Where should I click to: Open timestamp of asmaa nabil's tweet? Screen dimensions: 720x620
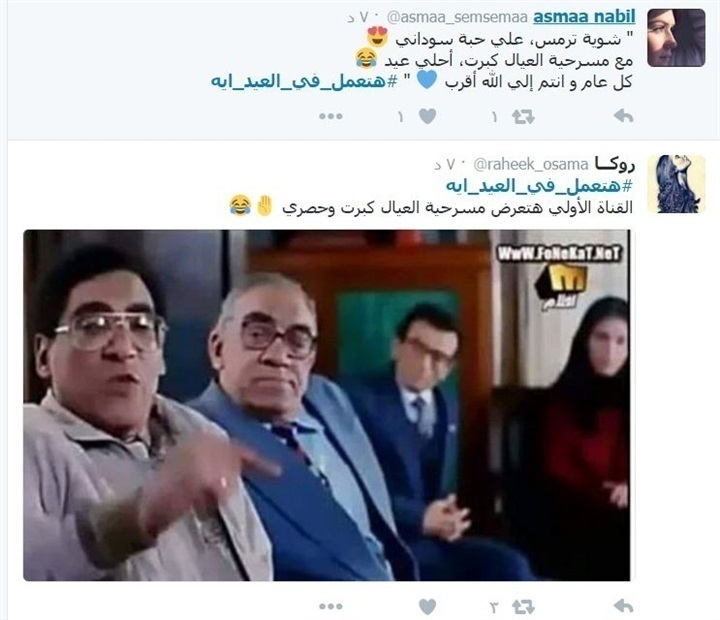pos(358,18)
